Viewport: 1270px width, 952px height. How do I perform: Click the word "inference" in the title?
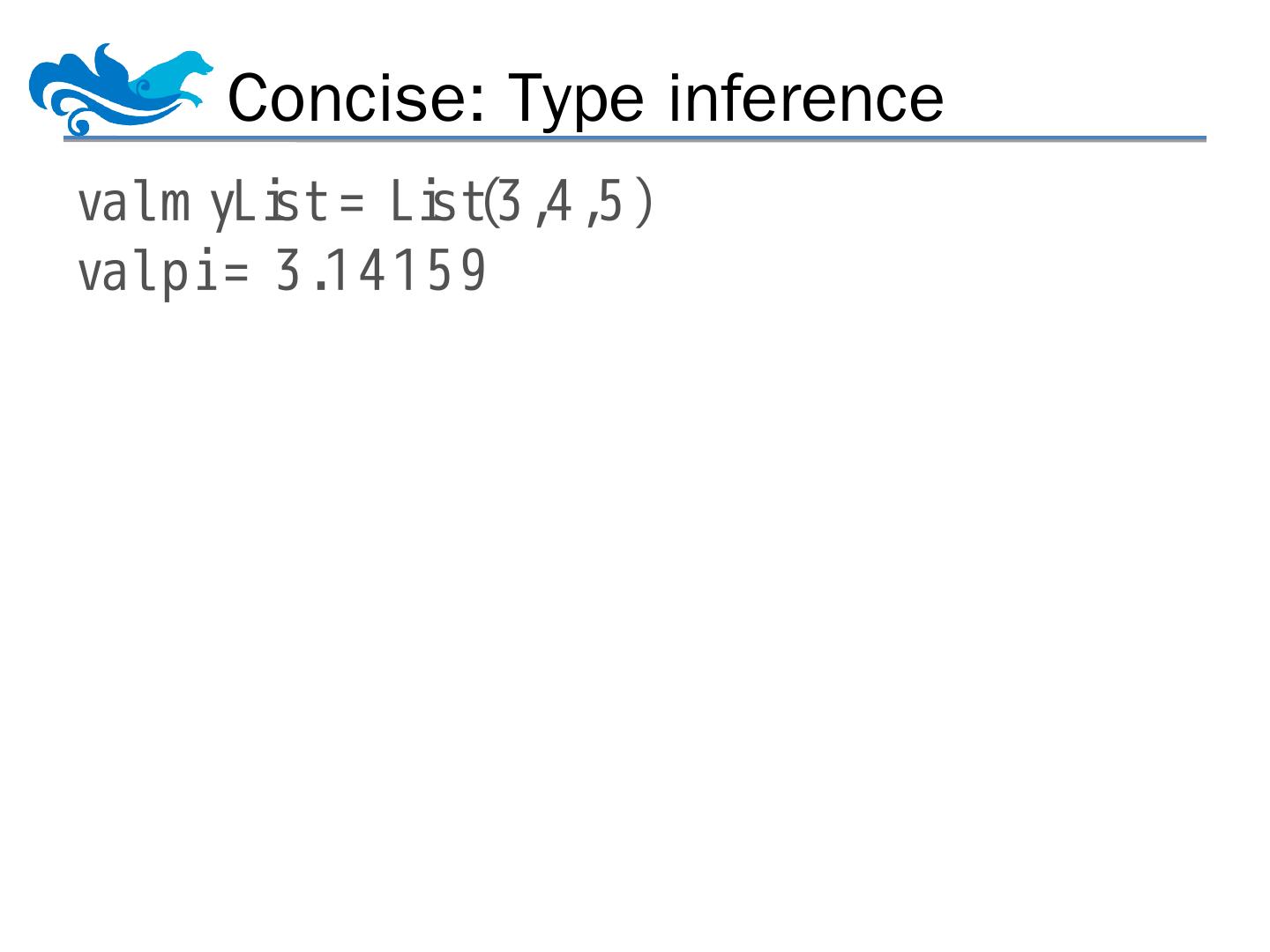point(805,97)
